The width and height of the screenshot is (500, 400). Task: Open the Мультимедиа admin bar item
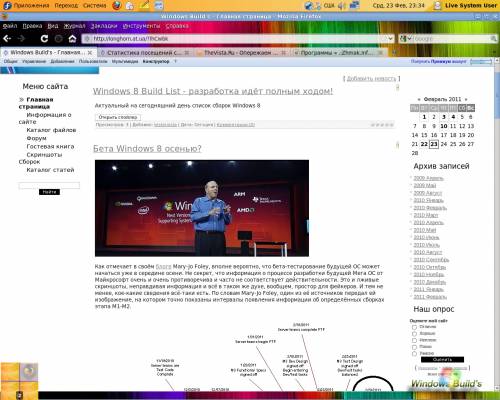tap(125, 62)
